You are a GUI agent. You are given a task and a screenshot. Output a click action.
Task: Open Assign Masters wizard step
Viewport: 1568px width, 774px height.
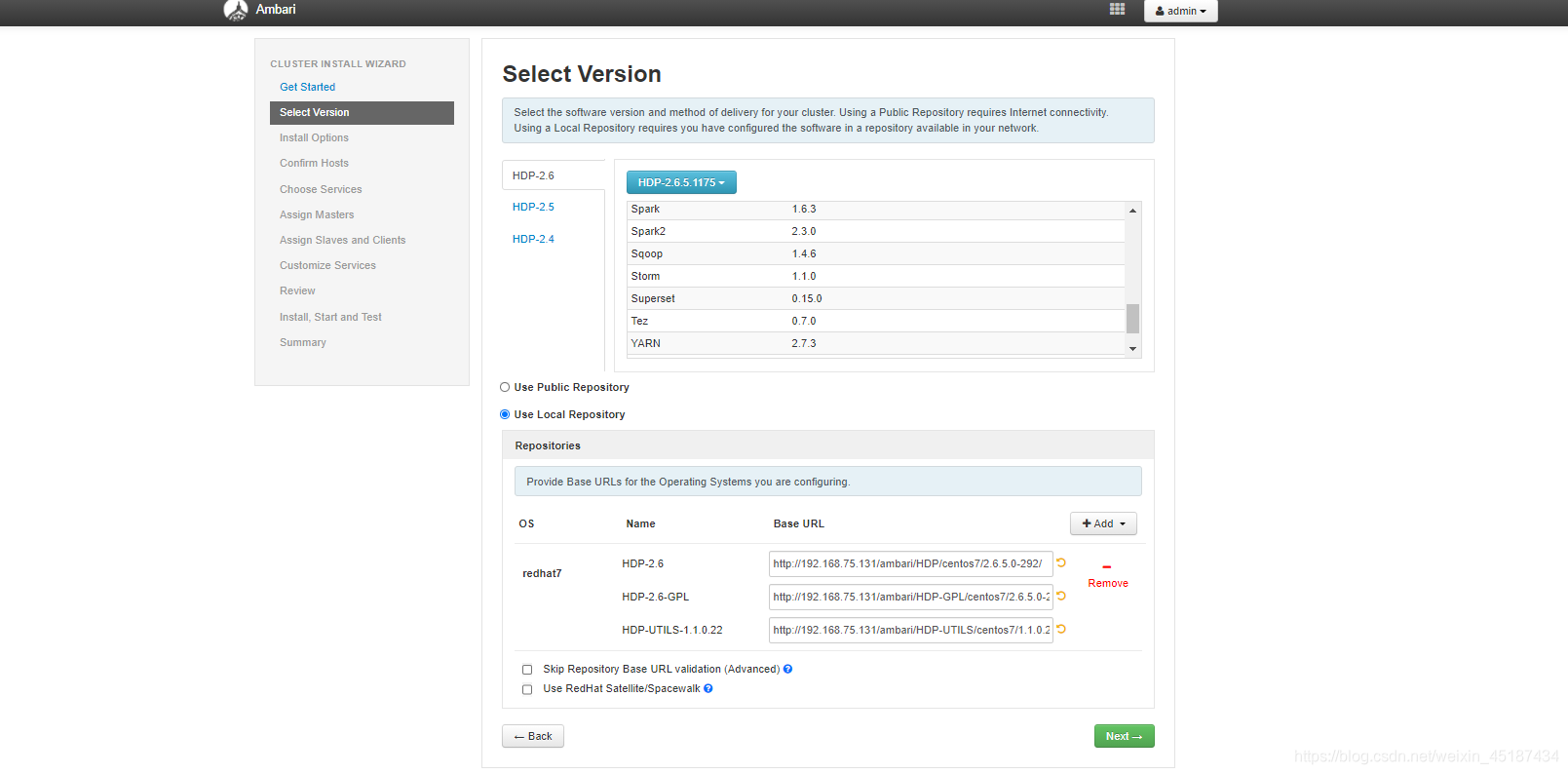(317, 214)
